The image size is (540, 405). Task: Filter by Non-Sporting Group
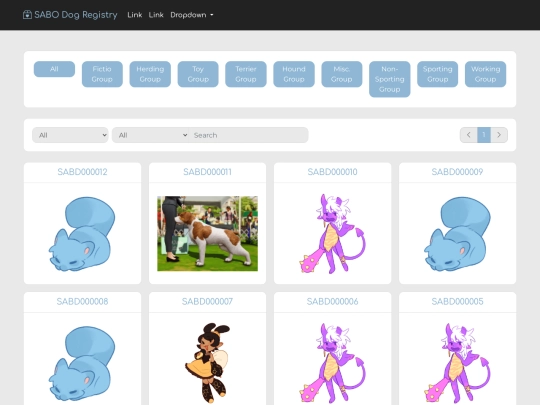(390, 79)
